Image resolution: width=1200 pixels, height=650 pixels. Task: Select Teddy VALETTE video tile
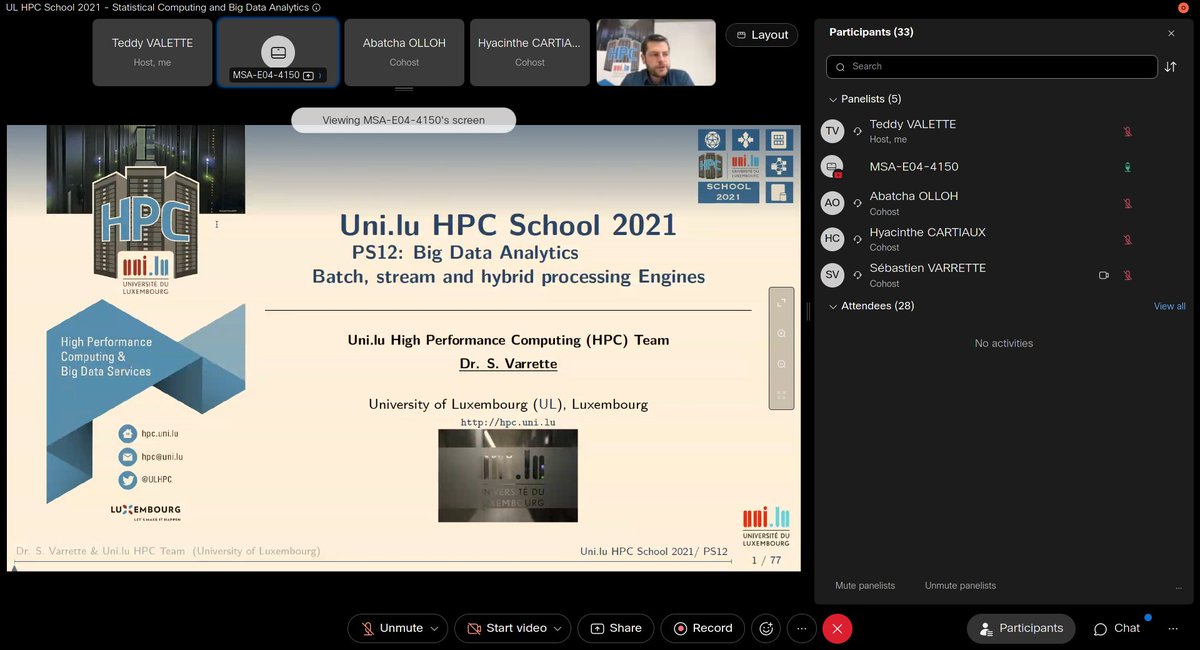point(152,52)
